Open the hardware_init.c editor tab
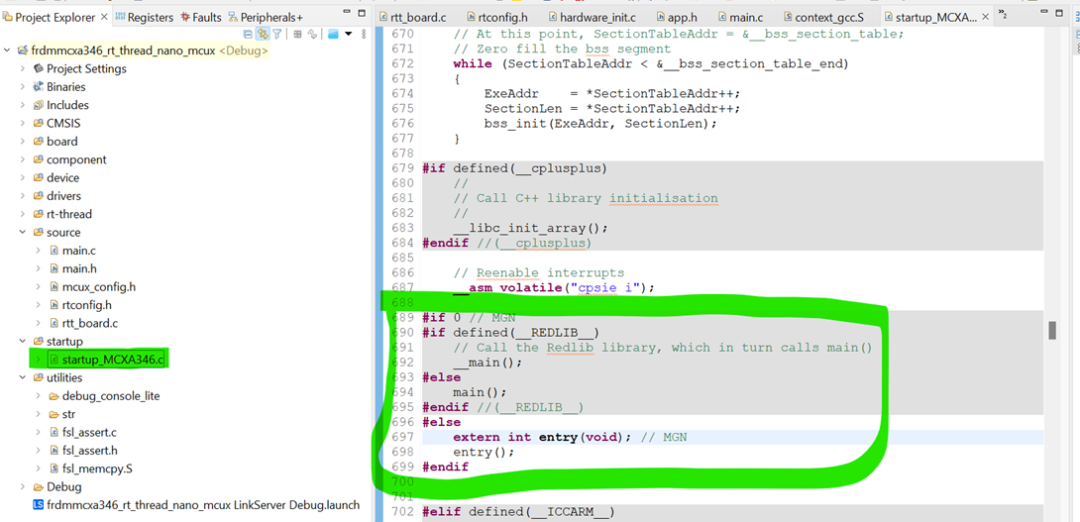 tap(592, 17)
